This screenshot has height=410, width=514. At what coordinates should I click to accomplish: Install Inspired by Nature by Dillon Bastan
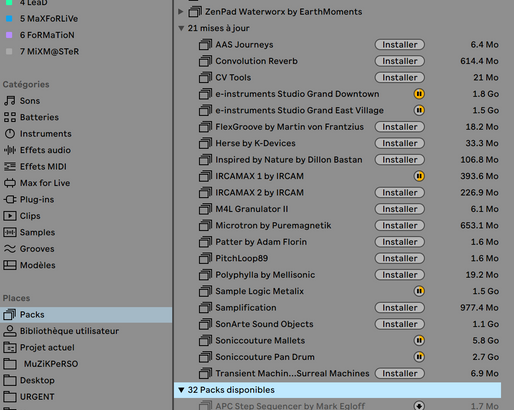tap(400, 160)
